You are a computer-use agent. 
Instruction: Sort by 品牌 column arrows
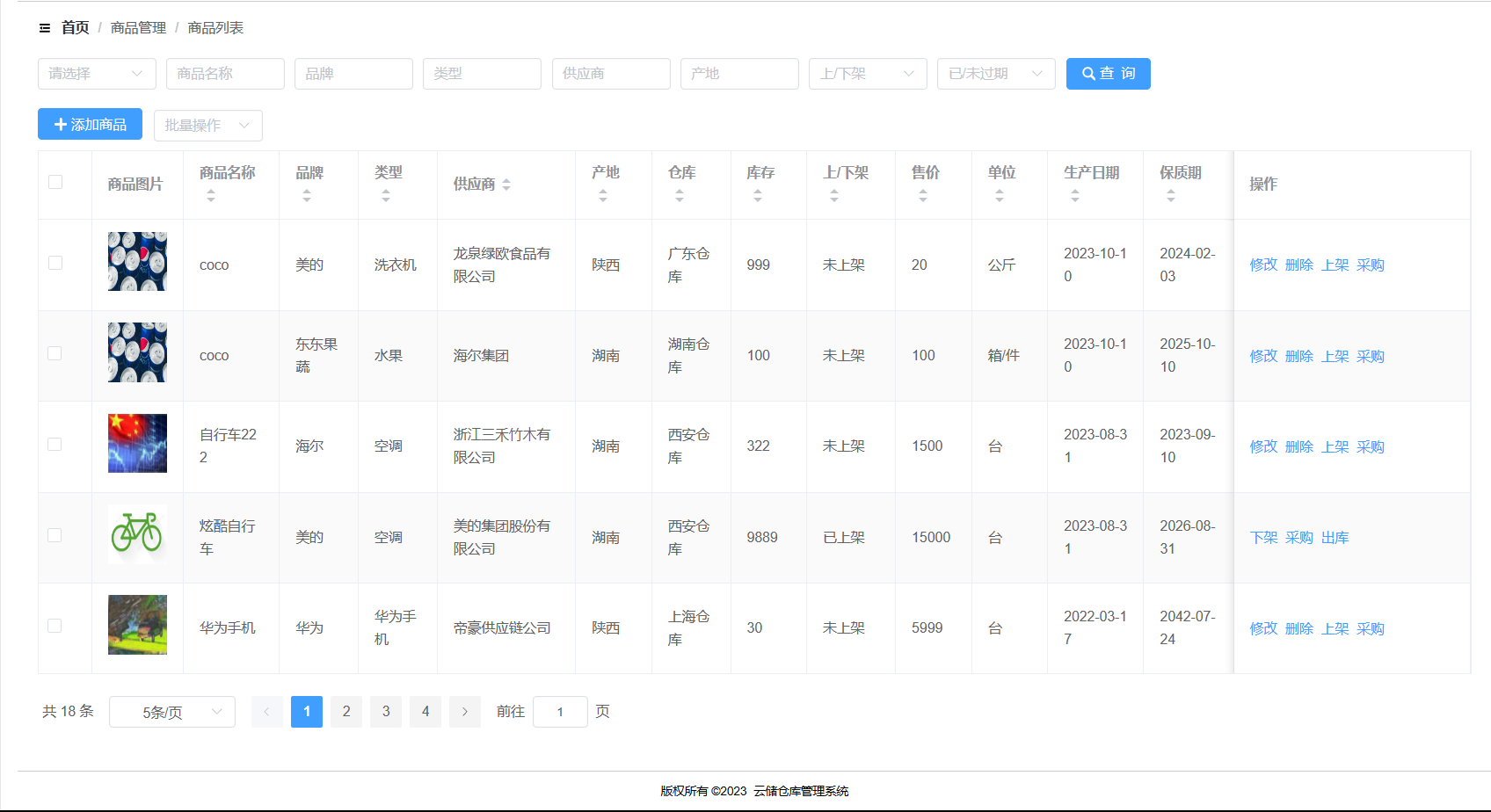[307, 196]
